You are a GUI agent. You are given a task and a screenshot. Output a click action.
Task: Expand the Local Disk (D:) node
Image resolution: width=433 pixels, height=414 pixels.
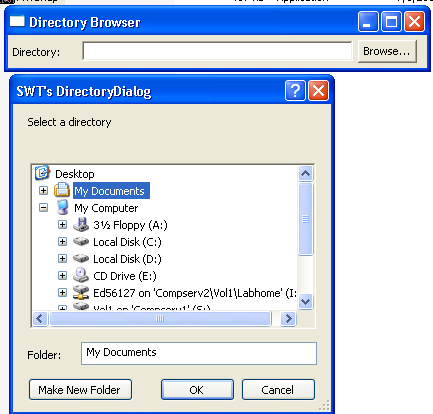pos(62,259)
